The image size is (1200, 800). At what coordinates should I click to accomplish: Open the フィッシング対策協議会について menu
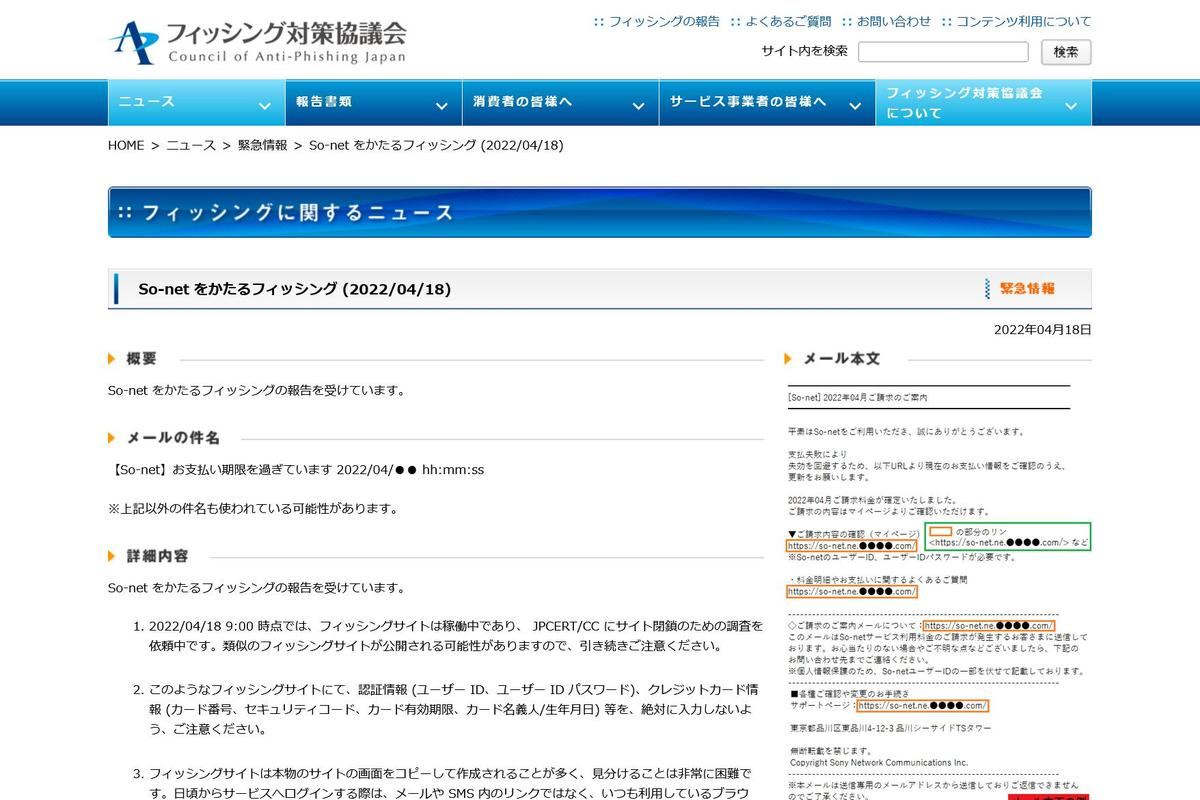coord(984,103)
